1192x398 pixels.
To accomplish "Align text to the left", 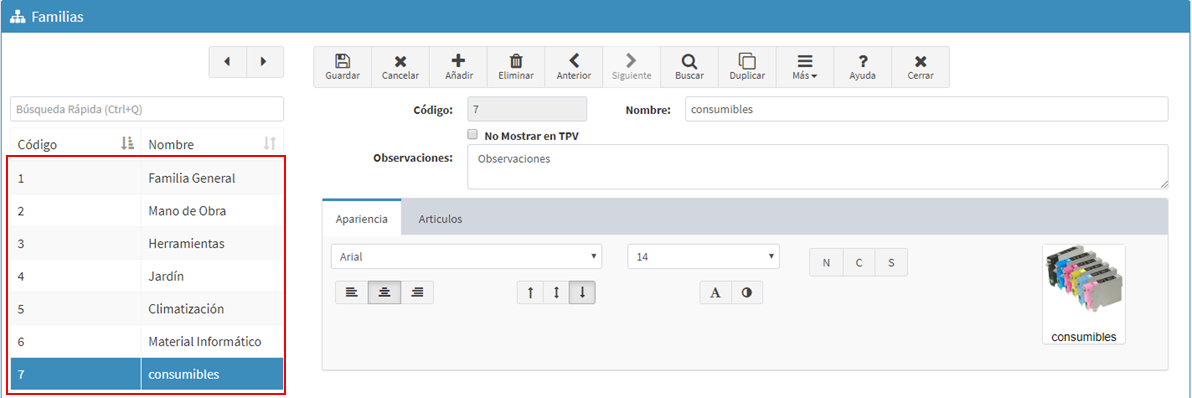I will pos(351,292).
